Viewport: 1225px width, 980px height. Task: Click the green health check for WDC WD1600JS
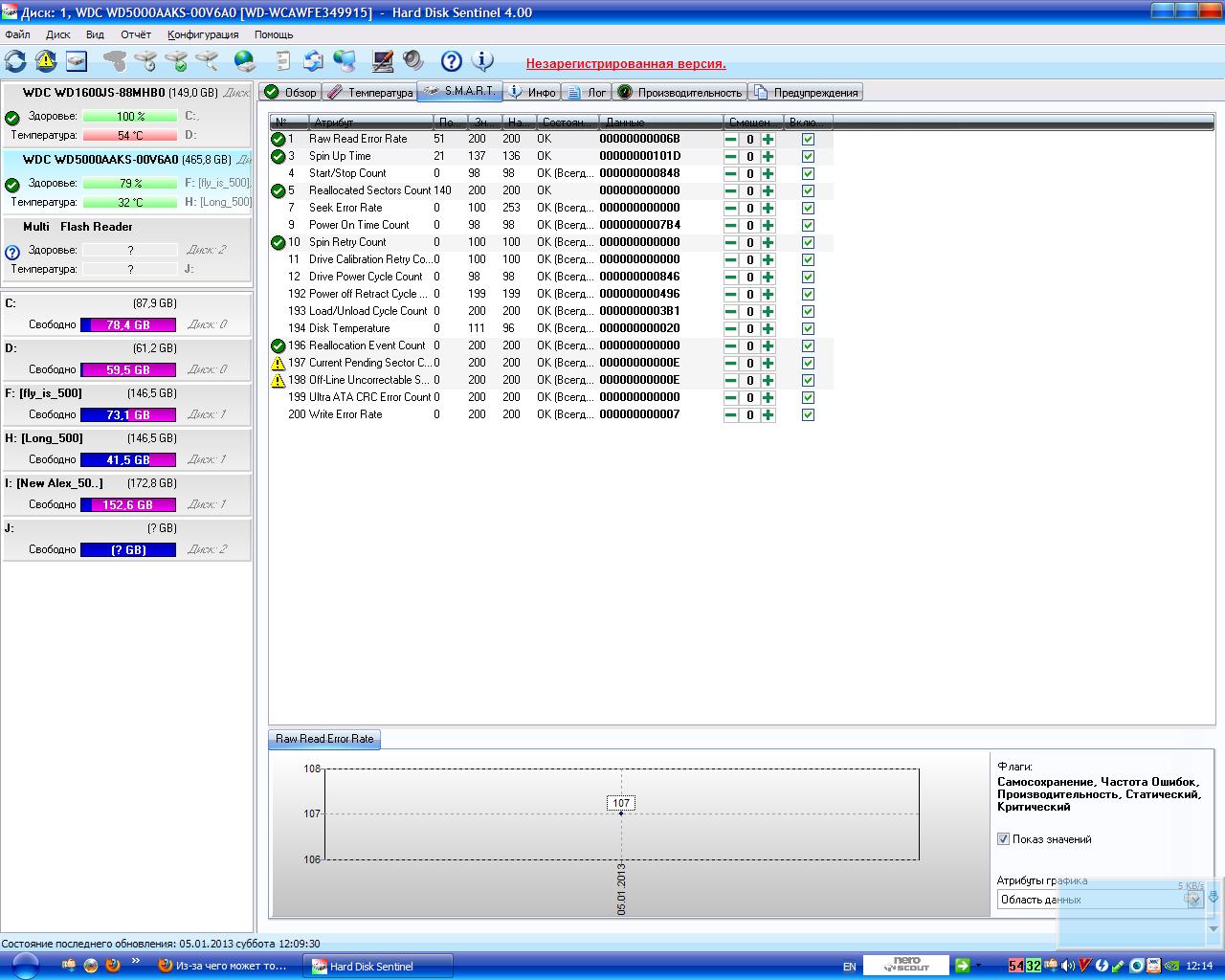pos(12,118)
